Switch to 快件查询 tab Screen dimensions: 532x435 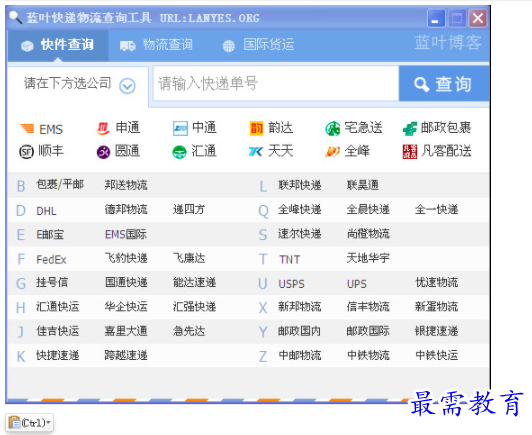(58, 45)
